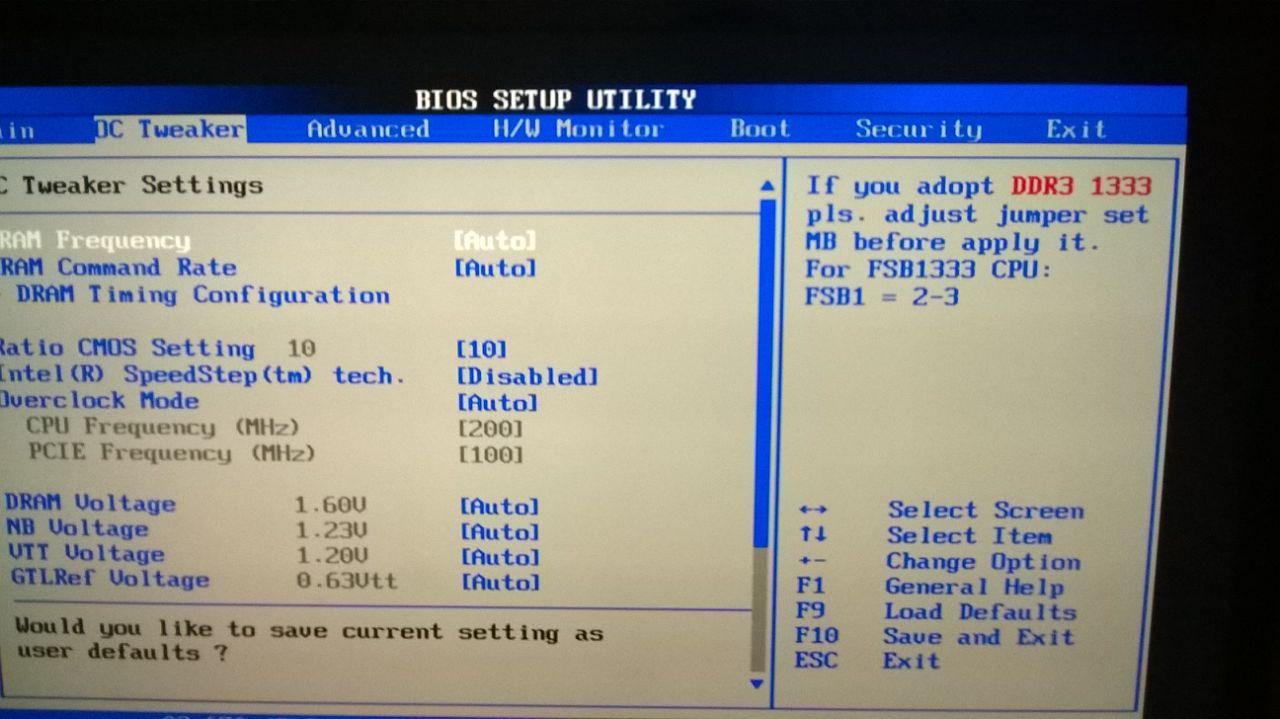Select CPU Frequency value [200]
This screenshot has width=1280, height=719.
[x=490, y=429]
